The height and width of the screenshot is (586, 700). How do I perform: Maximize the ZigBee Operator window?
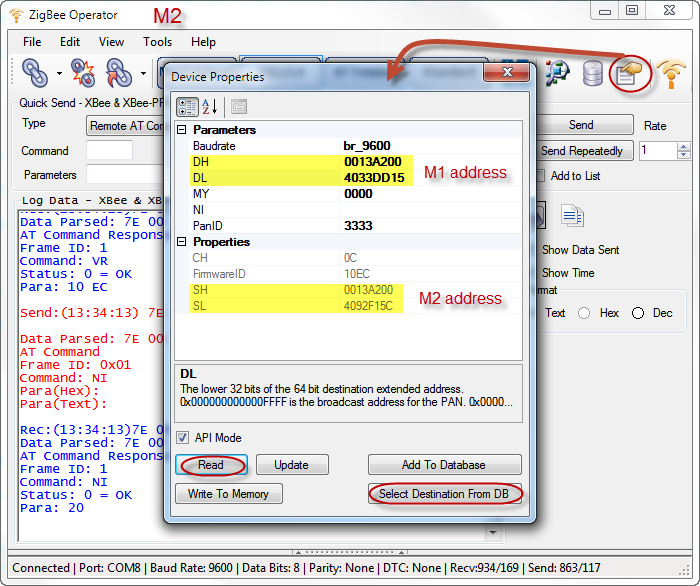pos(632,11)
